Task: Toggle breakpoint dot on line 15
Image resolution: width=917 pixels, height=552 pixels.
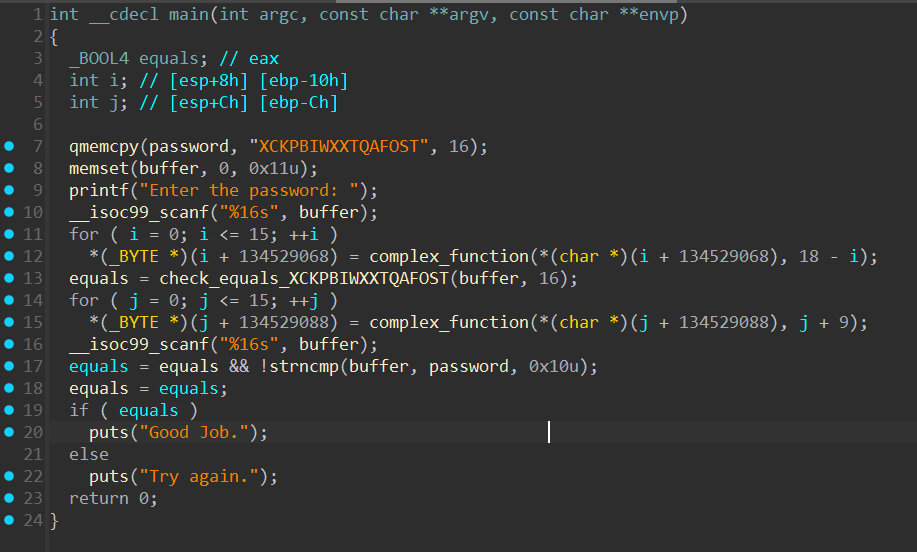Action: 9,322
